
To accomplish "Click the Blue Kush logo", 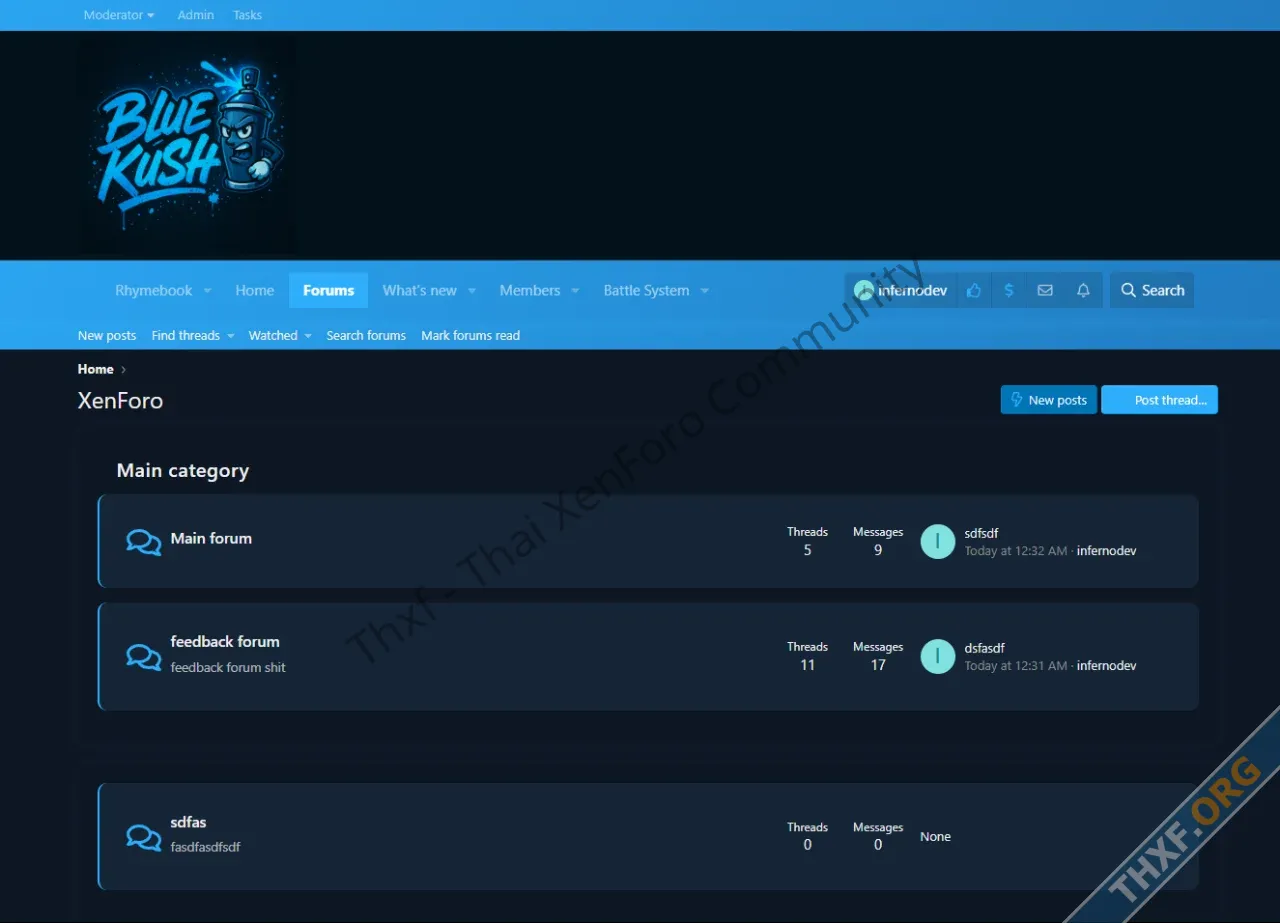I will (x=187, y=145).
